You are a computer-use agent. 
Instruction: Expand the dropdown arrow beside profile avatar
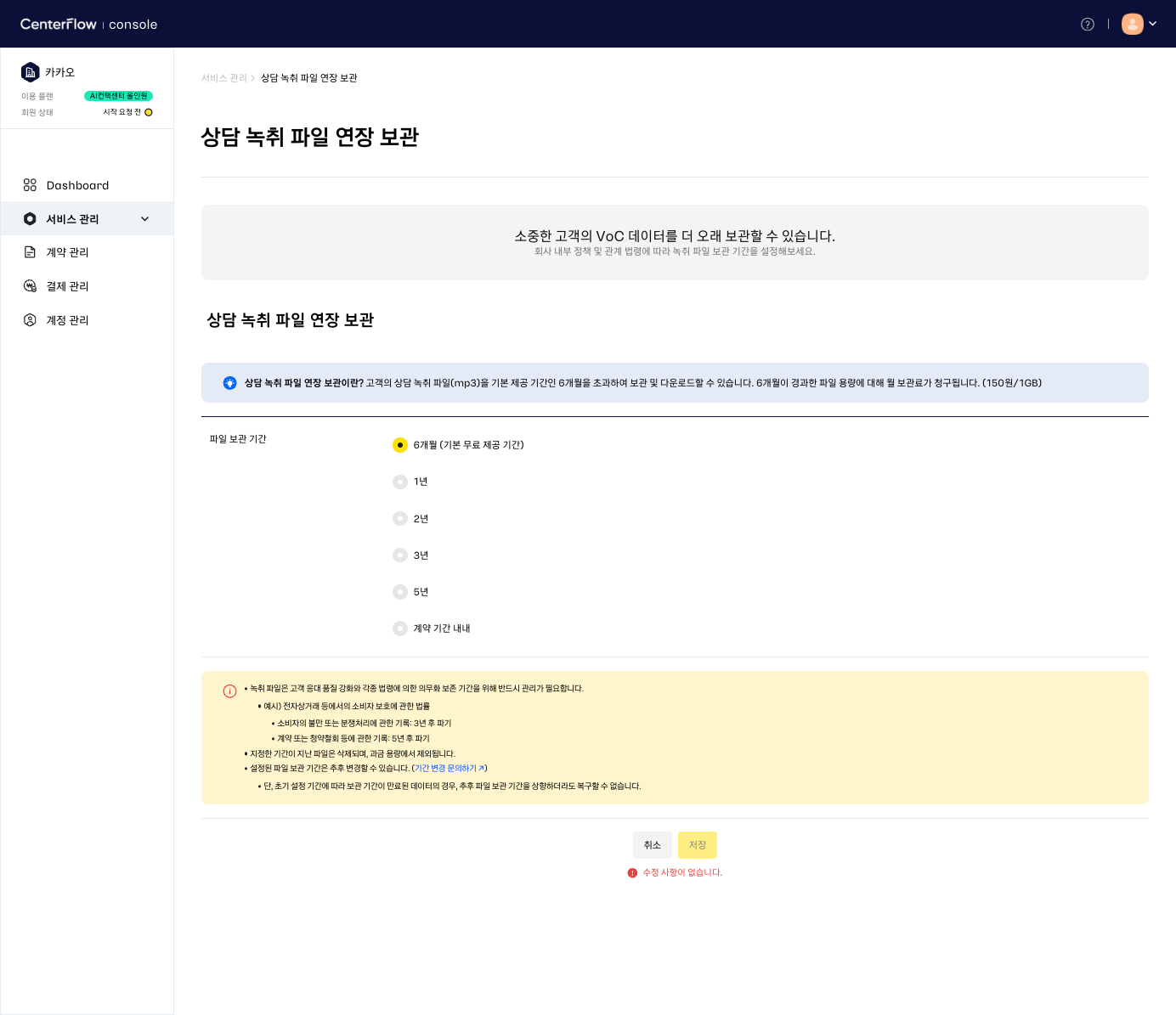1153,24
